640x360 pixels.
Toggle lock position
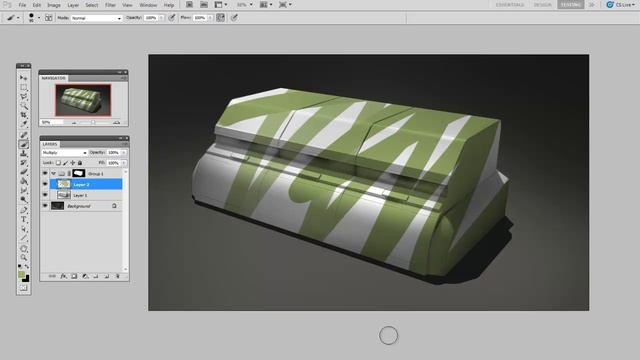[73, 163]
